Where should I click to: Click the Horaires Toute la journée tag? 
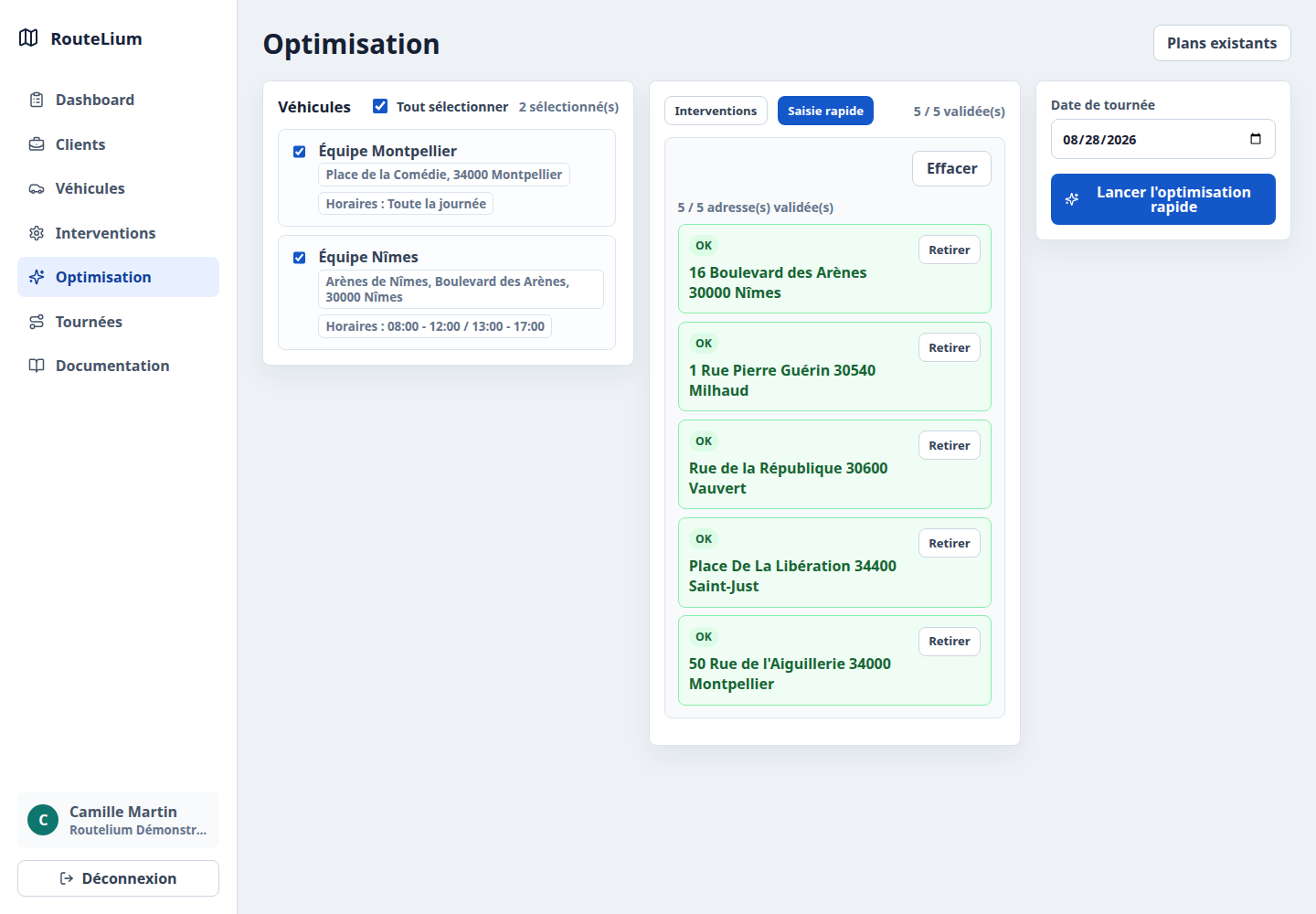[406, 204]
